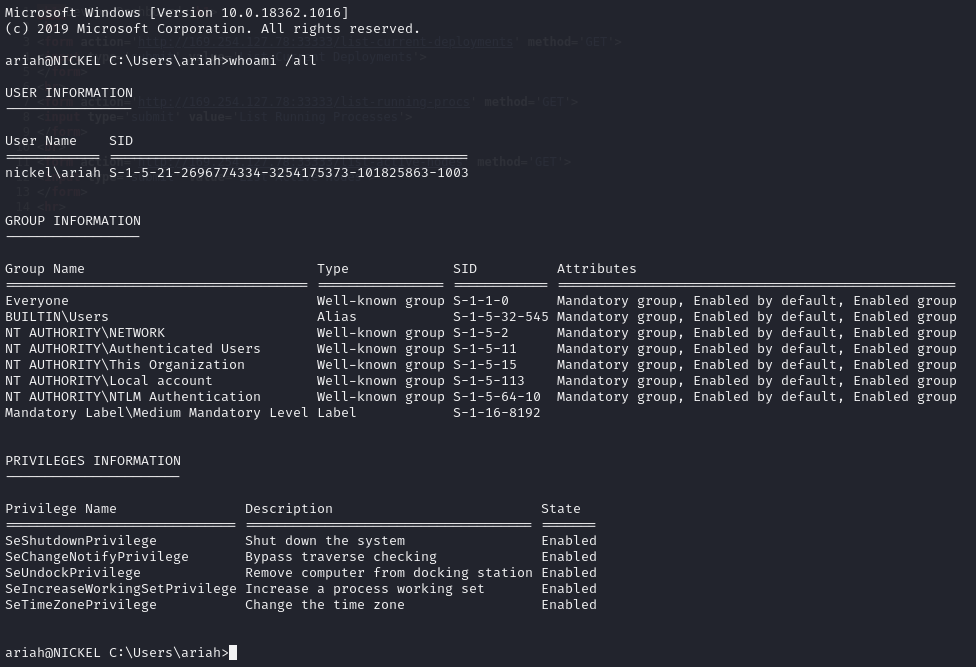Screen dimensions: 976x667
Task: Click the GROUP INFORMATION section heading
Action: coord(73,221)
